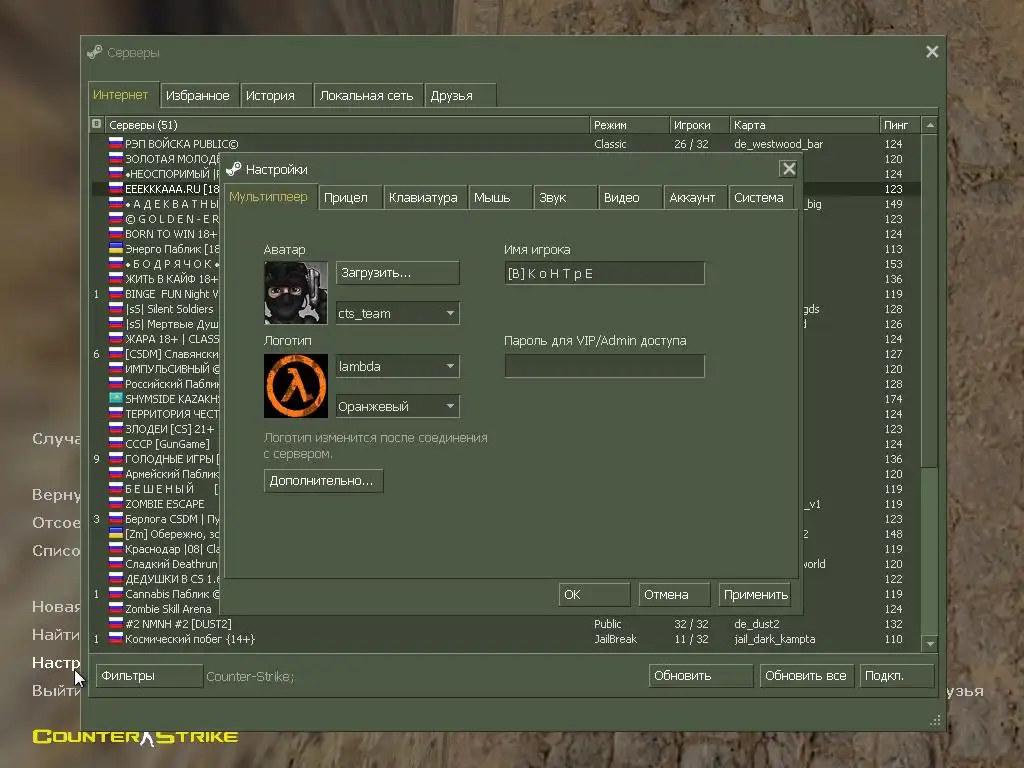Select the ZOMBIE ESCAPE server row
The width and height of the screenshot is (1024, 768).
click(165, 504)
